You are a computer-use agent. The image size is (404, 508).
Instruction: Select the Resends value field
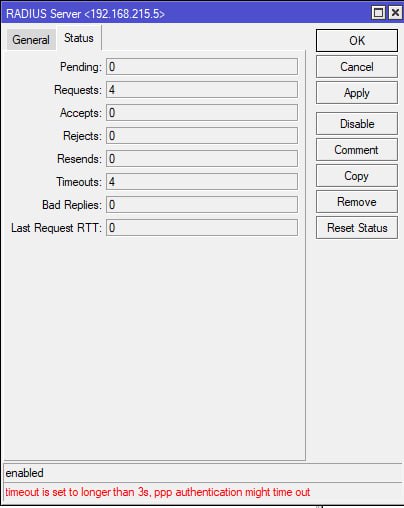tap(202, 159)
